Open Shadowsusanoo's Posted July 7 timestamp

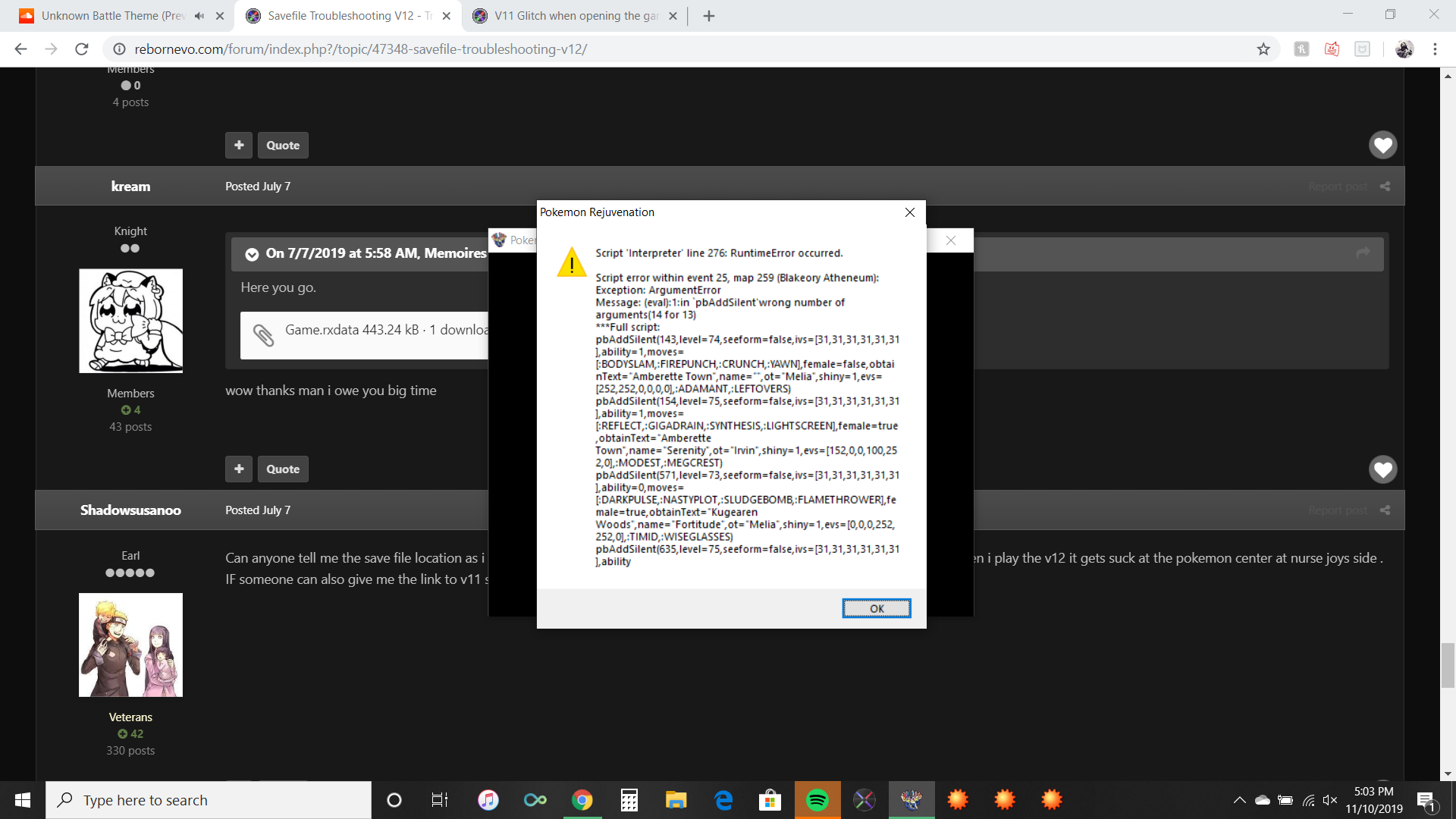click(x=258, y=510)
